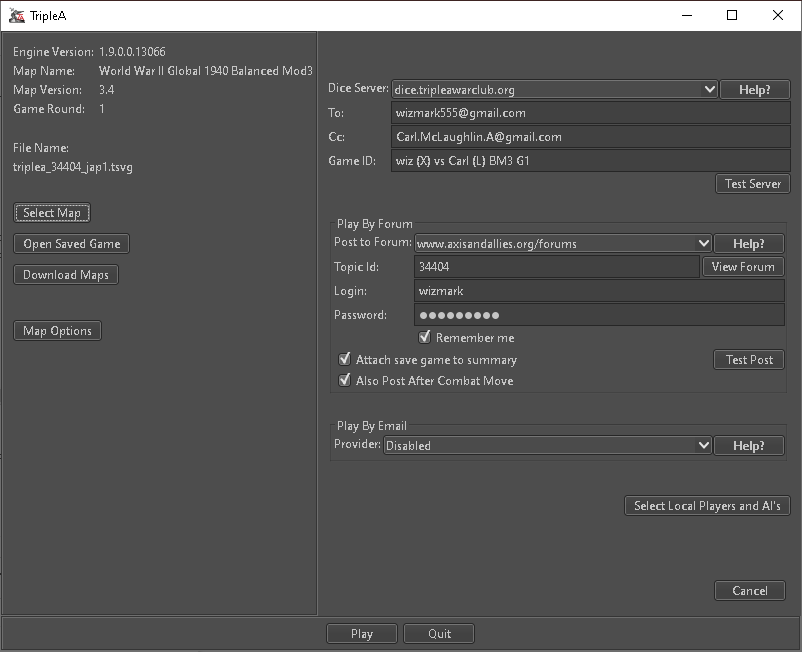The width and height of the screenshot is (802, 652).
Task: Click the Cancel button
Action: tap(750, 591)
